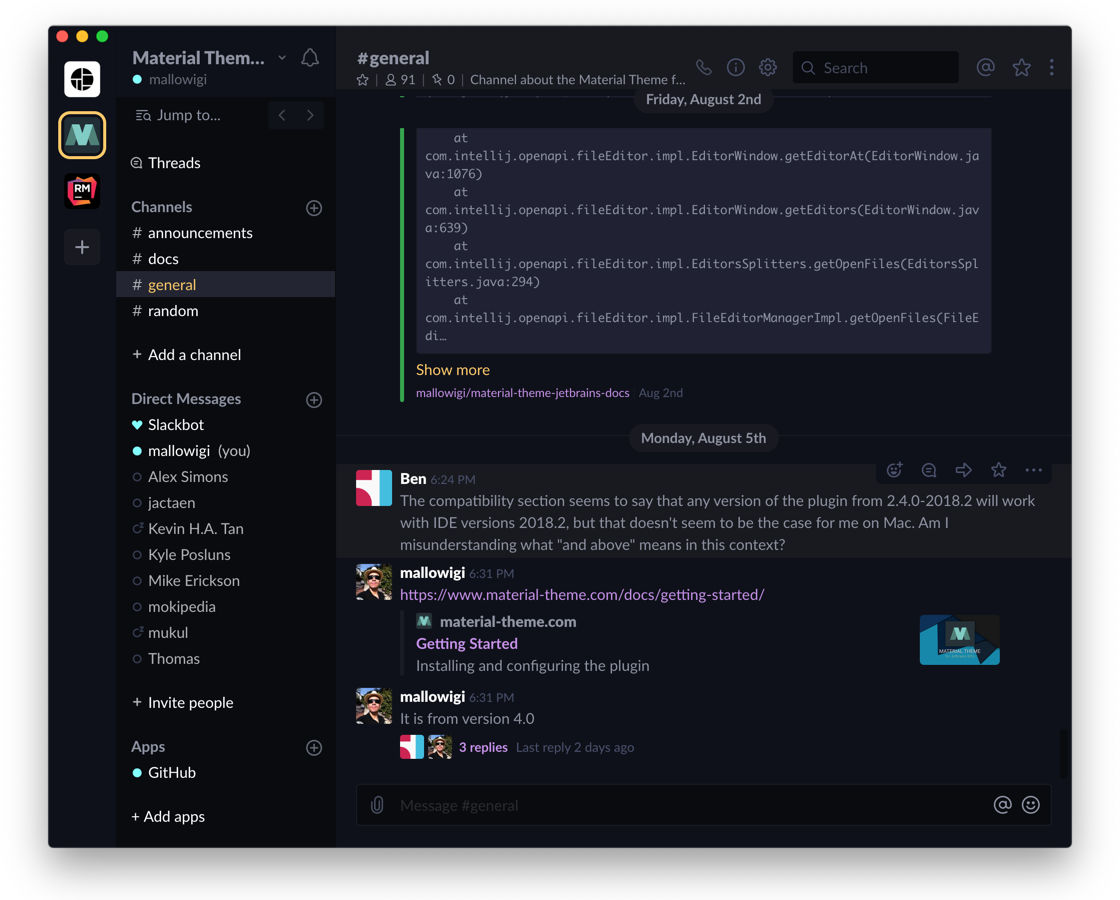
Task: Open more actions on Ben's message
Action: (x=1034, y=469)
